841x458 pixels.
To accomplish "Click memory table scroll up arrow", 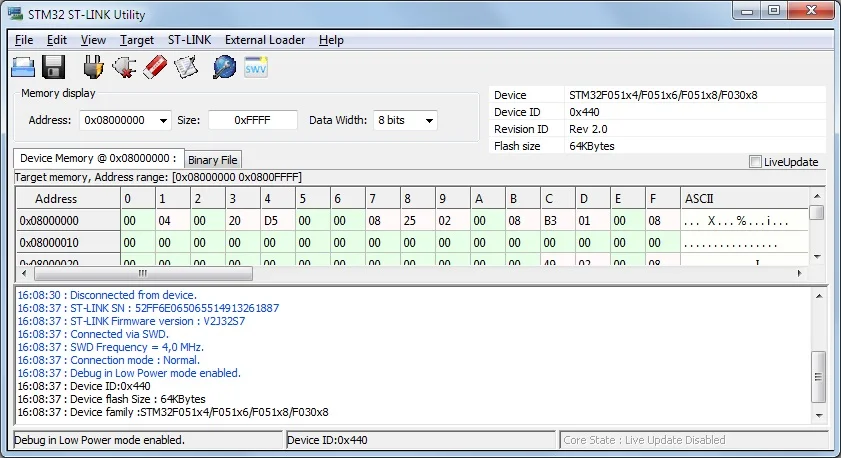I will point(817,196).
